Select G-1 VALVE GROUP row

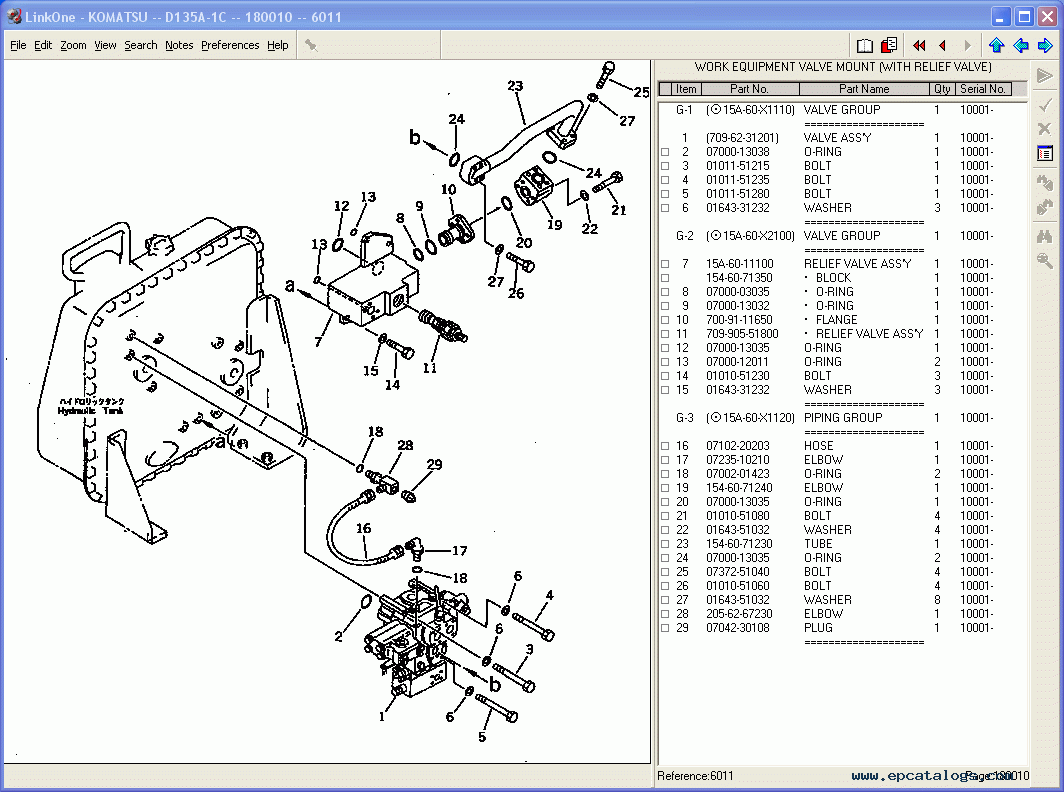[x=835, y=110]
